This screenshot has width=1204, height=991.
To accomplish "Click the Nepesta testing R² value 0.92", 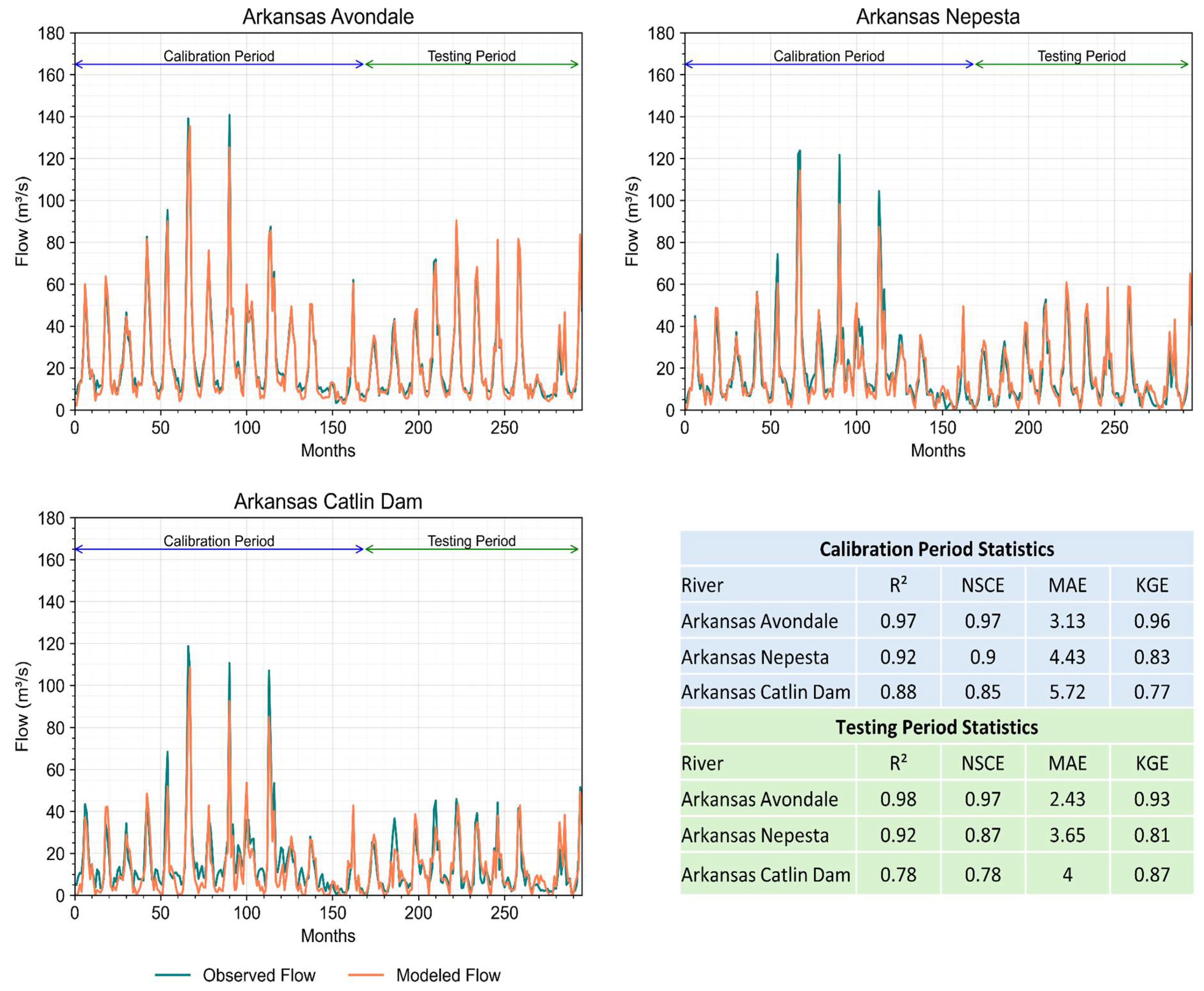I will (898, 835).
